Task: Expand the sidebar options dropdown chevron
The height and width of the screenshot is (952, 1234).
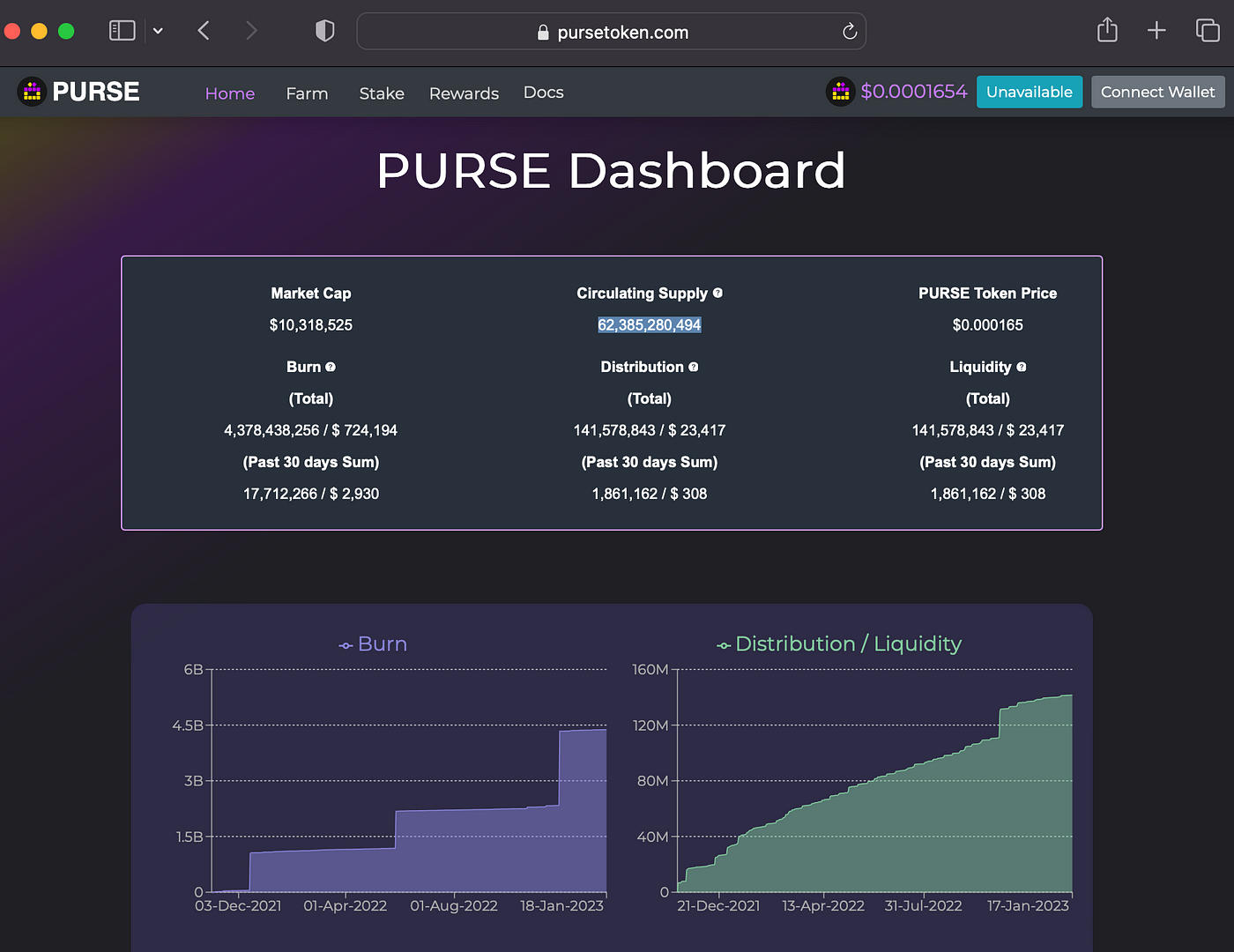Action: point(158,31)
